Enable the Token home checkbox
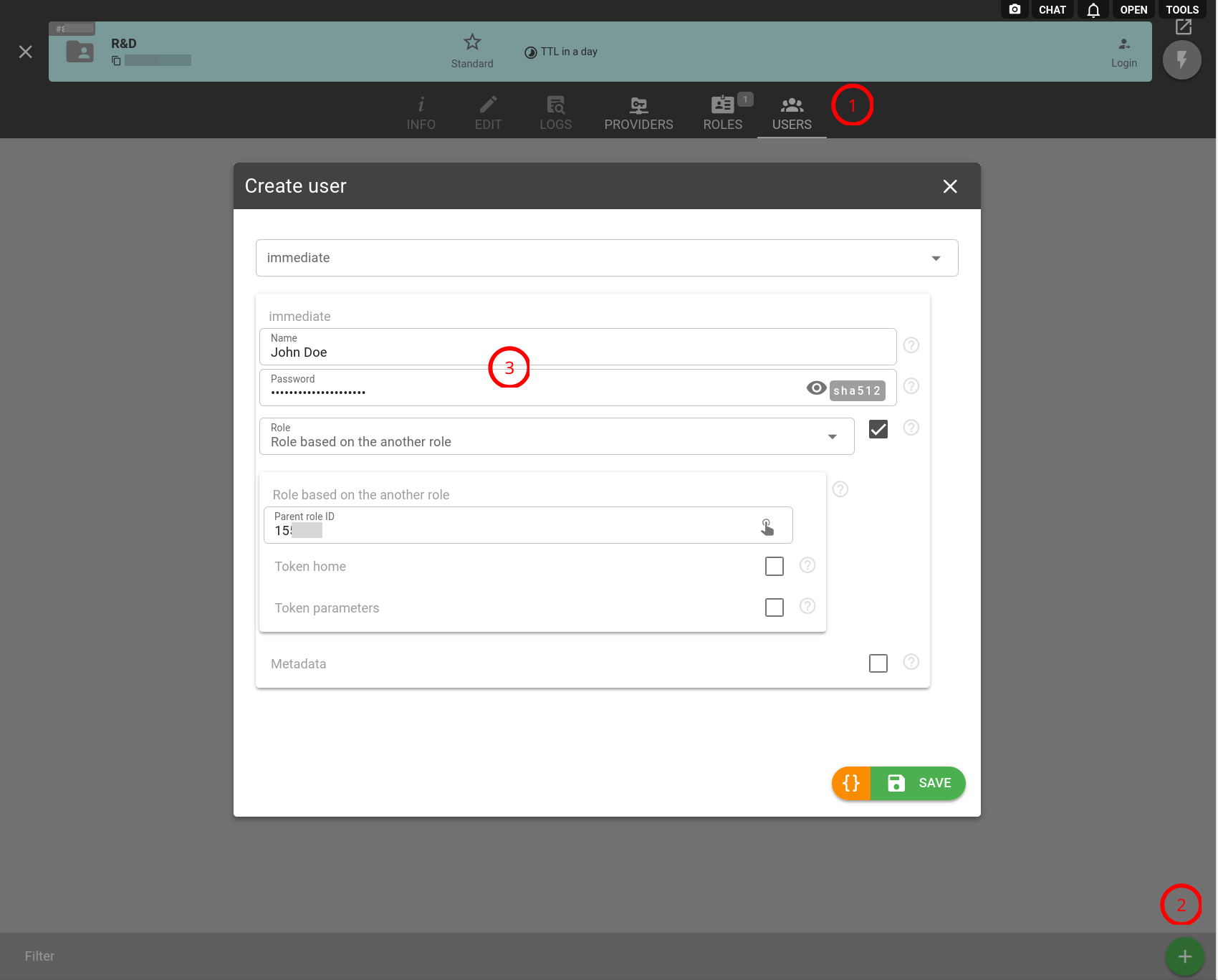Viewport: 1218px width, 980px height. coord(775,567)
